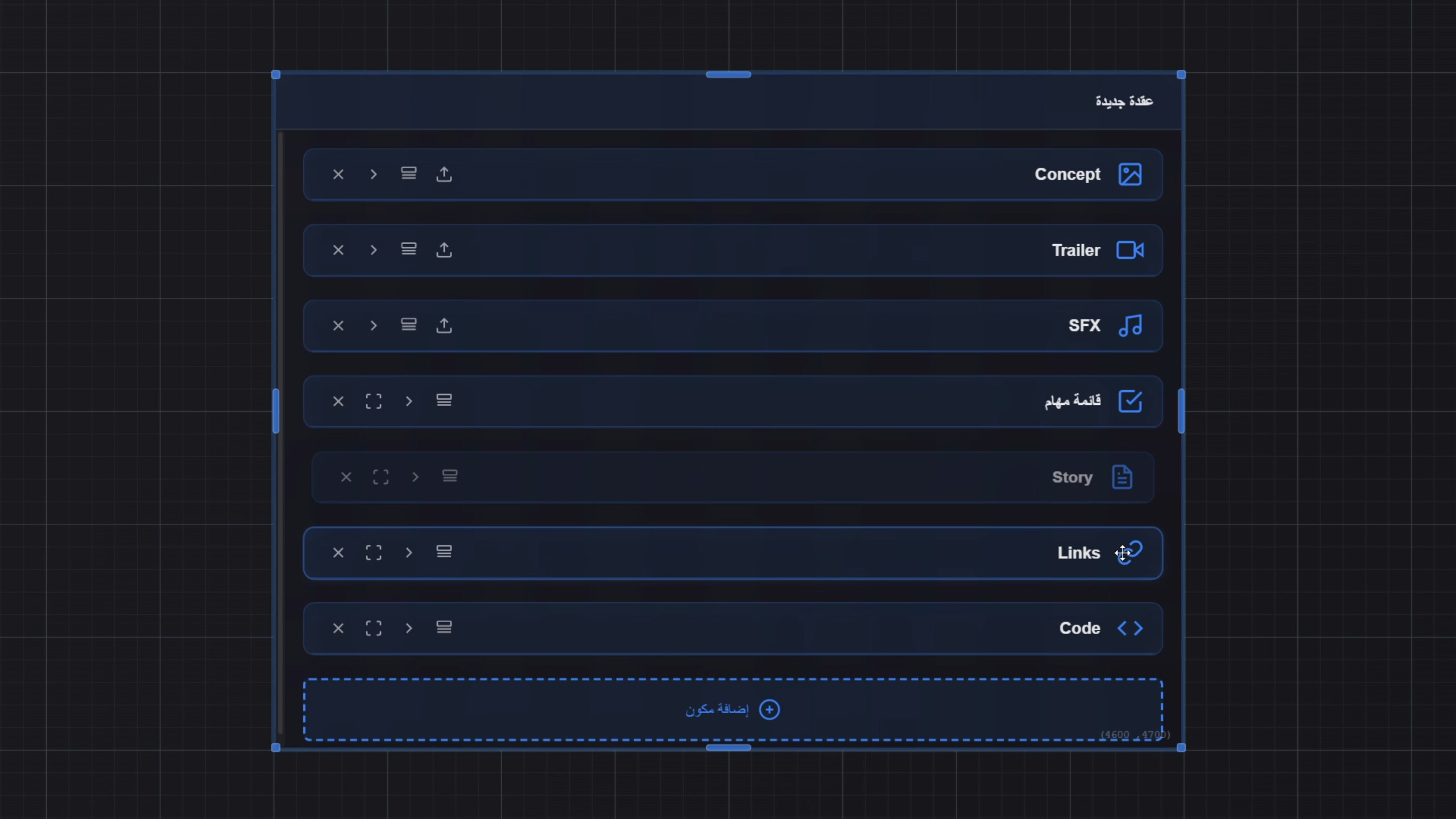Toggle fullscreen mode on the Story row
This screenshot has height=819, width=1456.
pos(380,477)
